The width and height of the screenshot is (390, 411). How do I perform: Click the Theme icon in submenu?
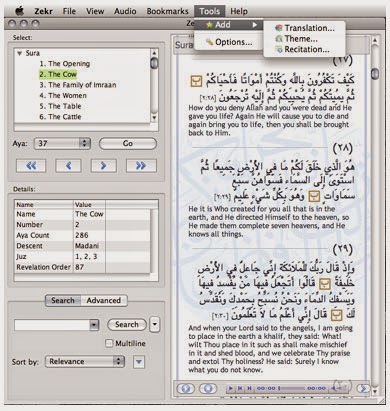pyautogui.click(x=279, y=39)
